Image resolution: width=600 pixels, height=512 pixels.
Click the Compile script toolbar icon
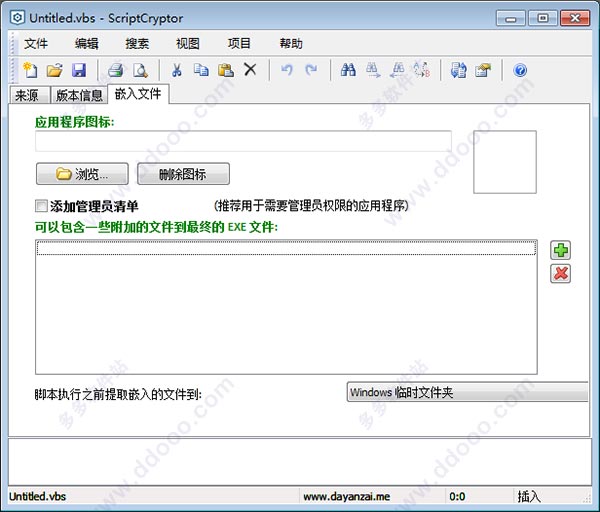[458, 70]
